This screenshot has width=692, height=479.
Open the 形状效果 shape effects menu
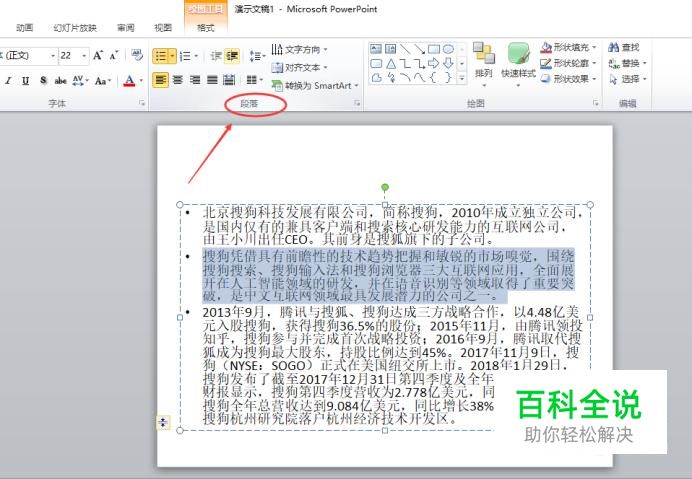pos(568,79)
